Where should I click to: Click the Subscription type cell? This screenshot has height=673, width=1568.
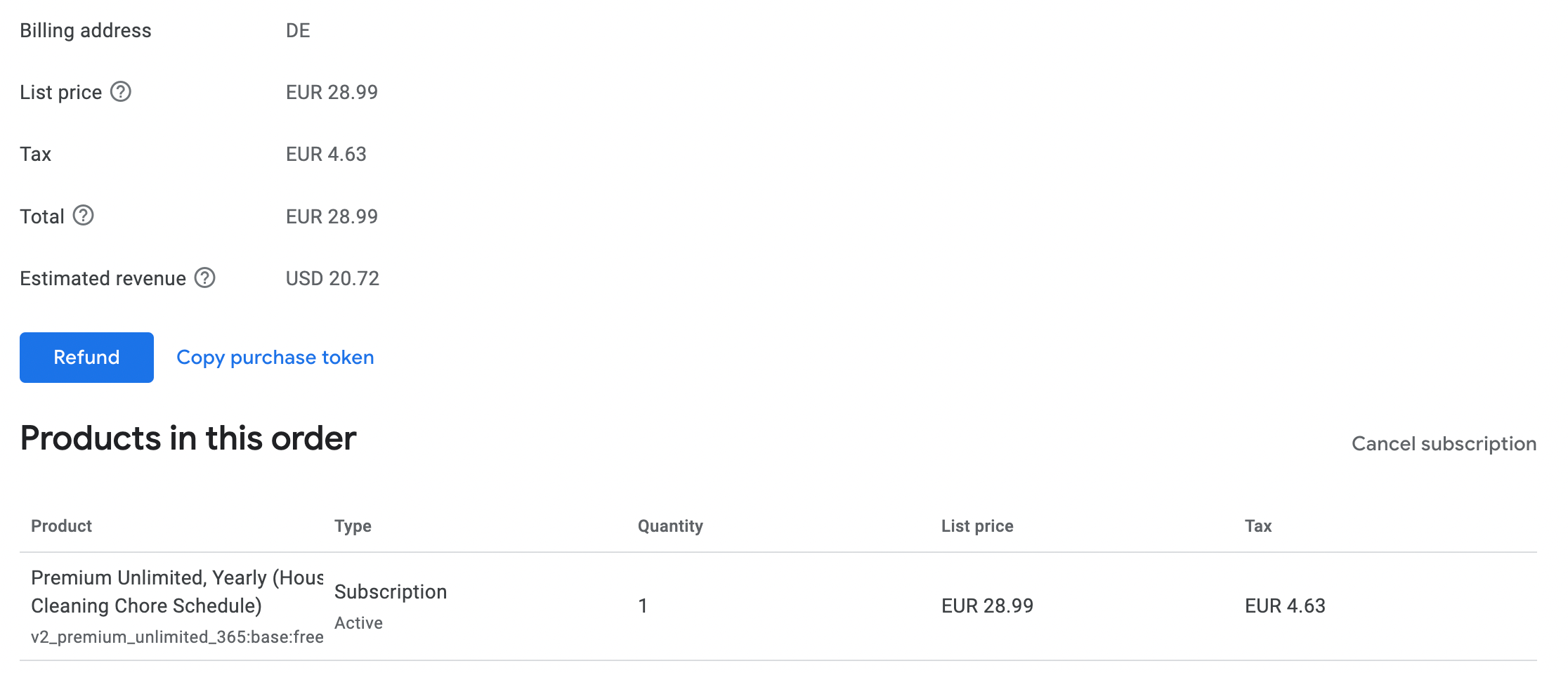[x=391, y=592]
